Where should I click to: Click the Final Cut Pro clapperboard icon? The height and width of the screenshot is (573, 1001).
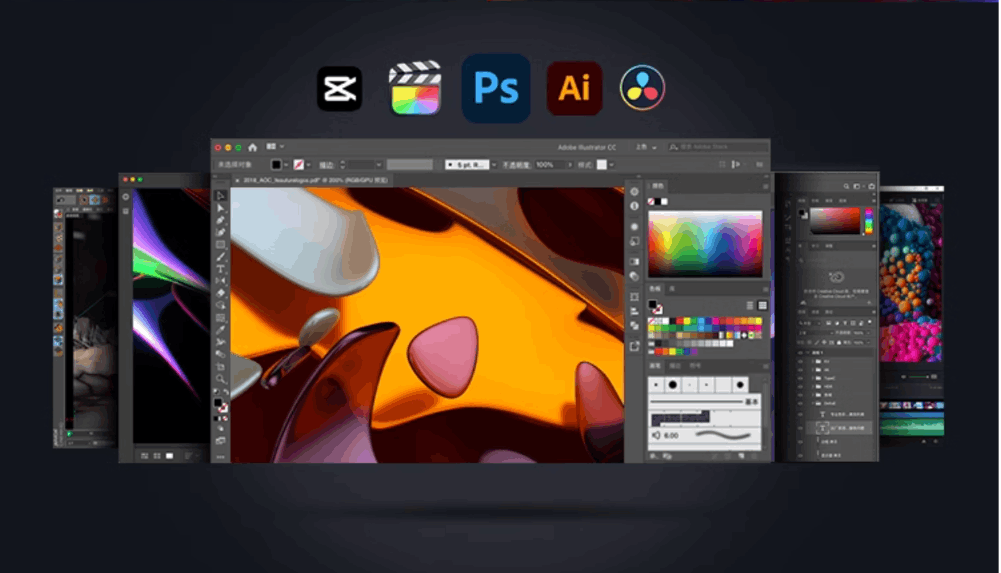point(416,88)
